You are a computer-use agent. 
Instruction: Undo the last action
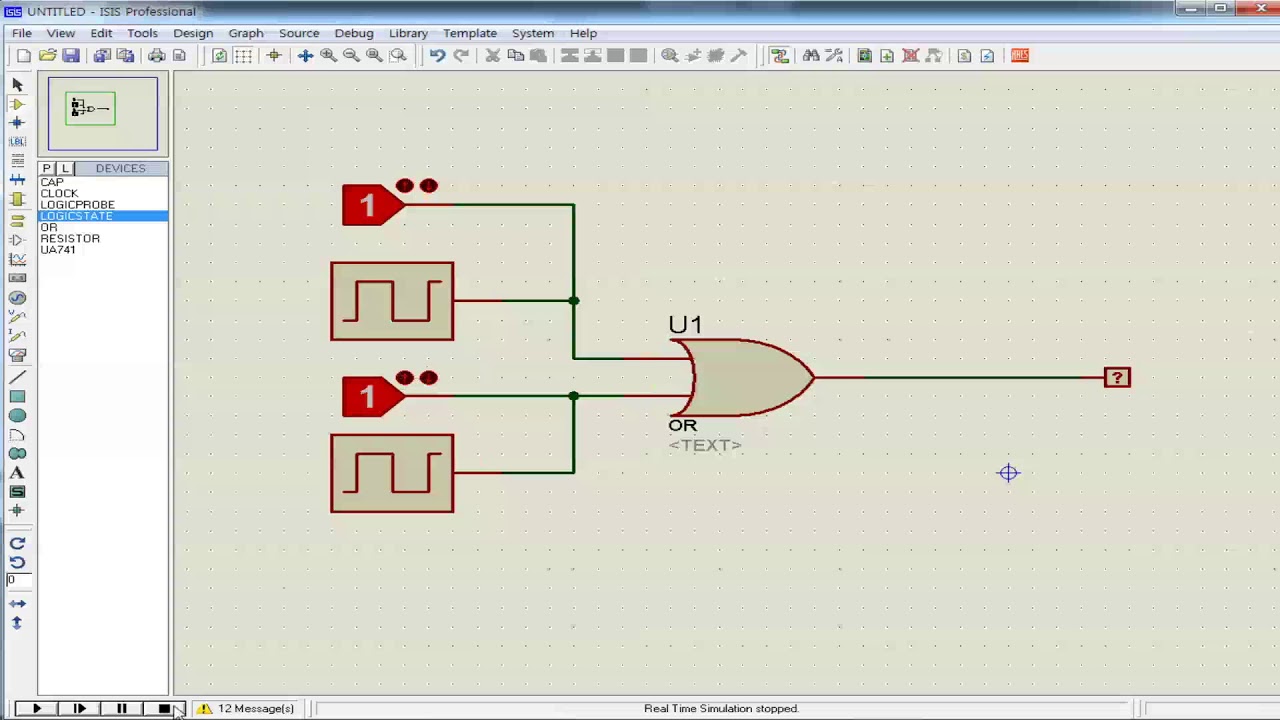tap(437, 56)
